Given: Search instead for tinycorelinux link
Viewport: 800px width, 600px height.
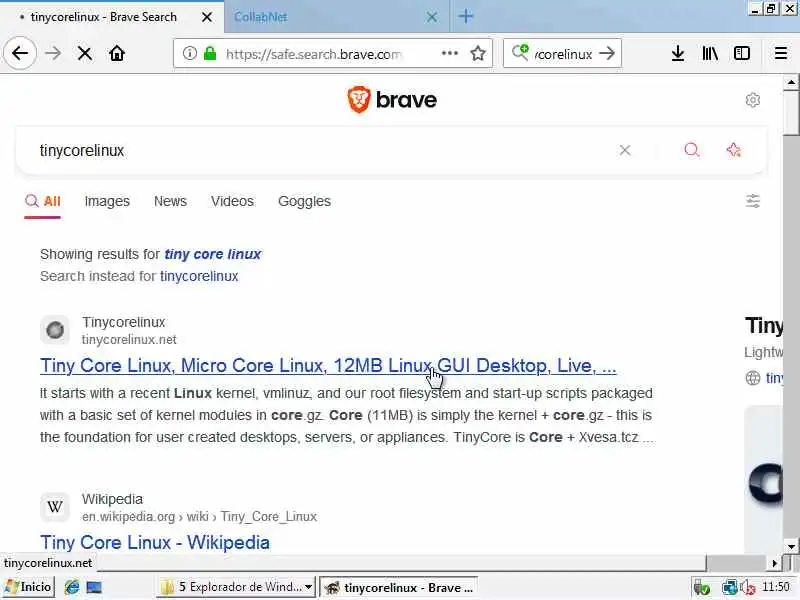Looking at the screenshot, I should (199, 276).
